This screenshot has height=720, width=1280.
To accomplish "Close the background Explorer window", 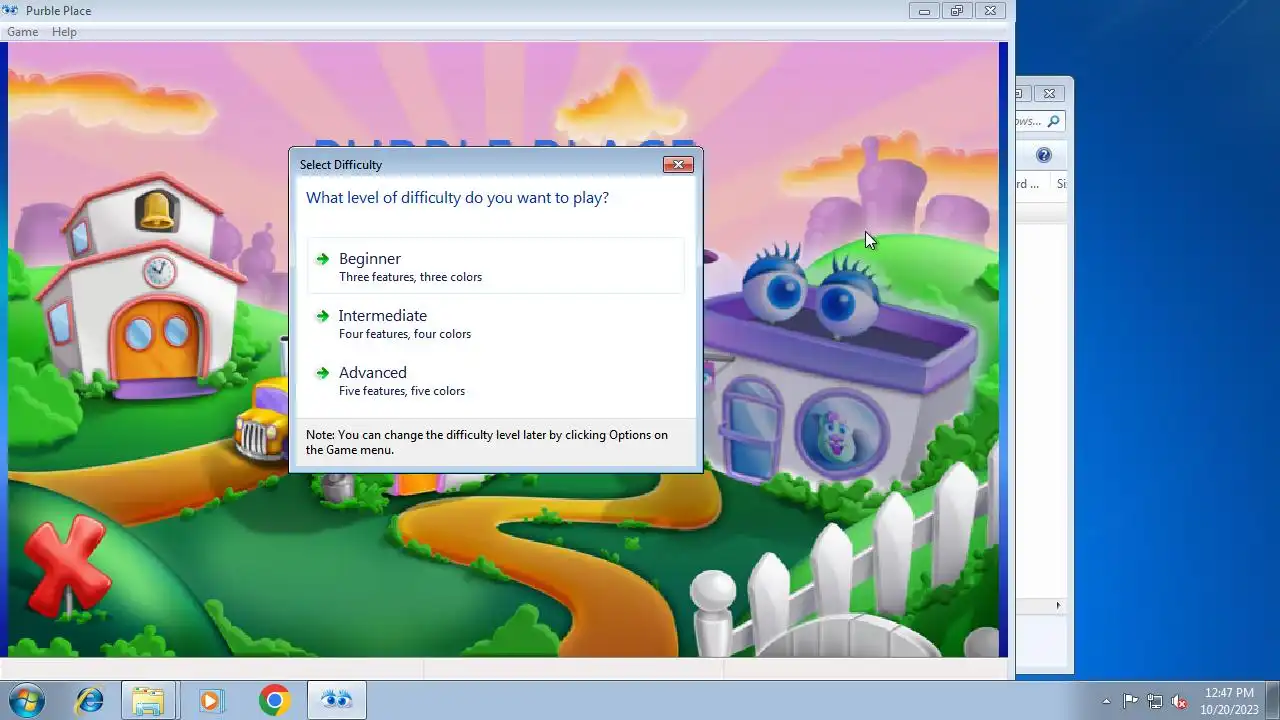I will click(1049, 94).
